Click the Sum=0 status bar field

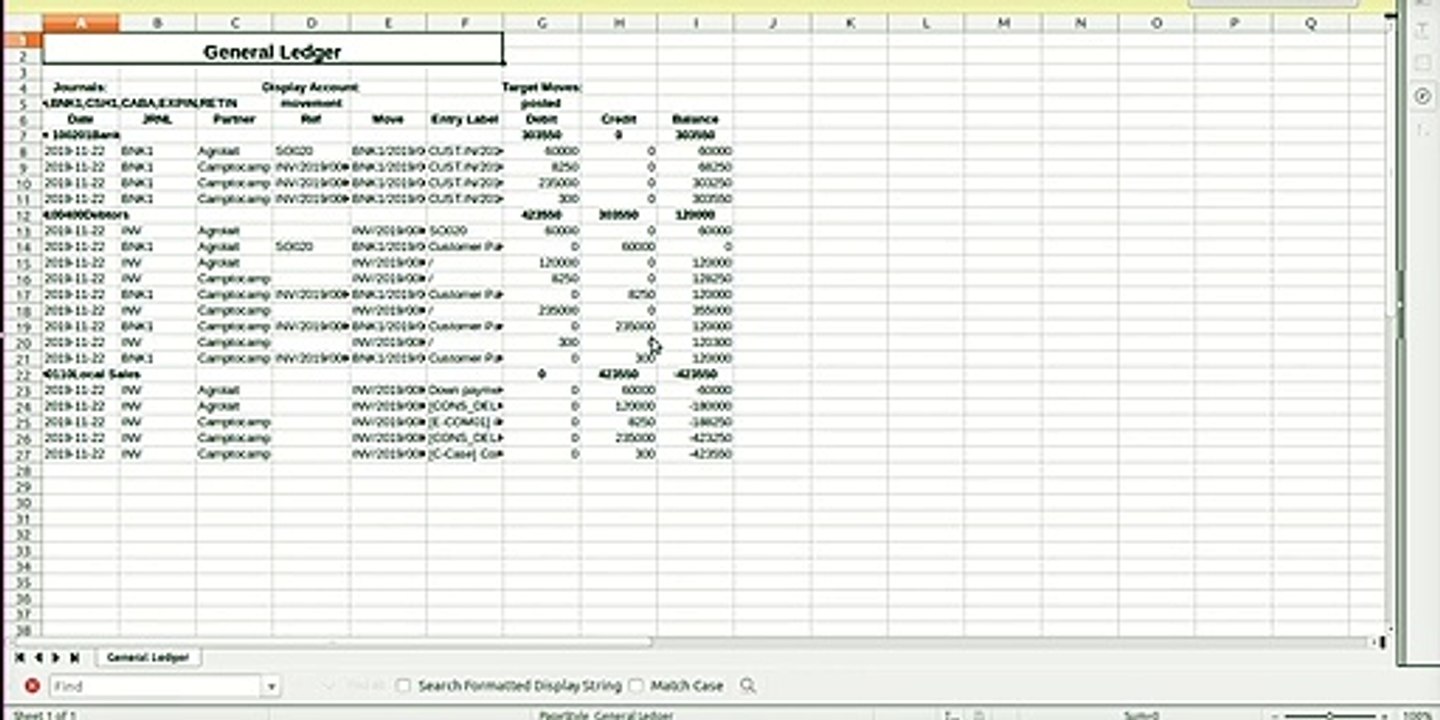point(1140,716)
